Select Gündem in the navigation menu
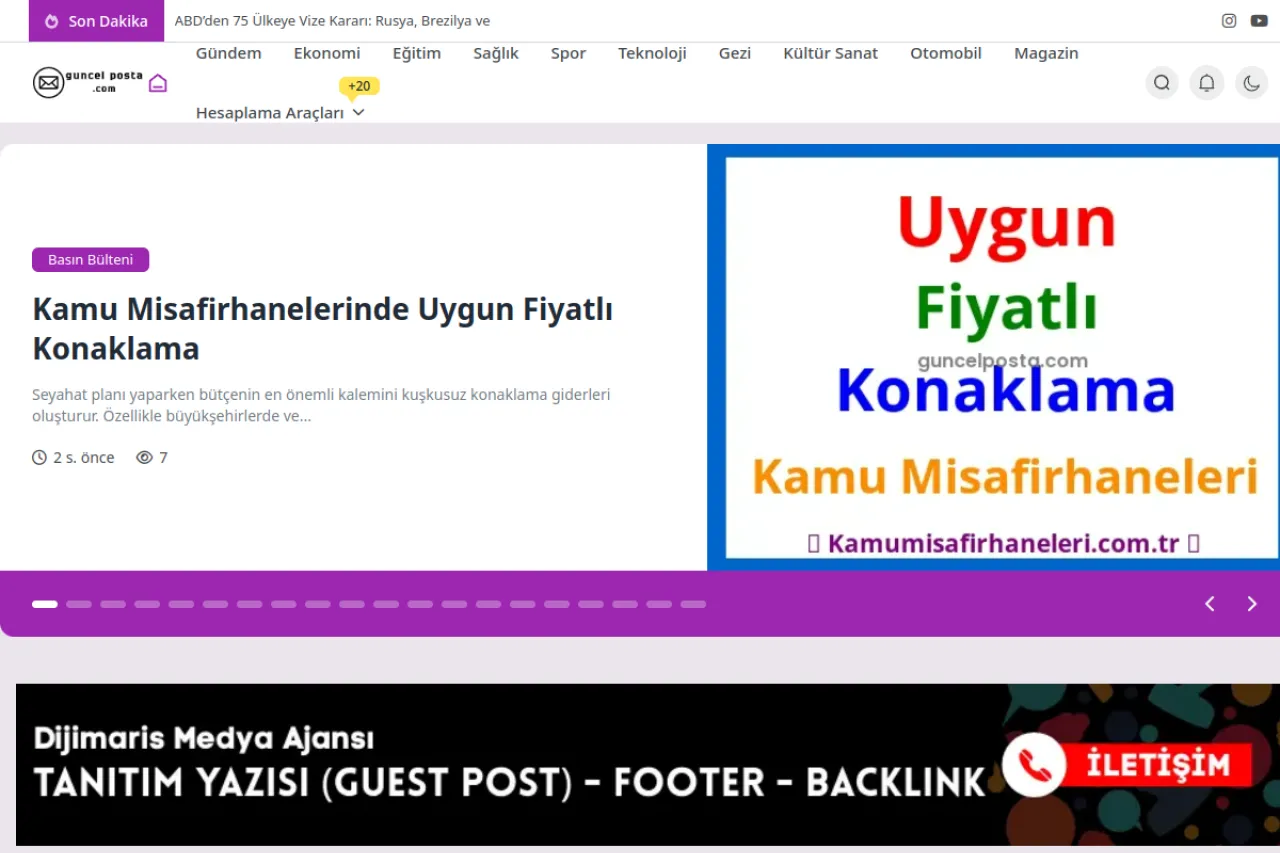The image size is (1280, 853). pyautogui.click(x=228, y=53)
